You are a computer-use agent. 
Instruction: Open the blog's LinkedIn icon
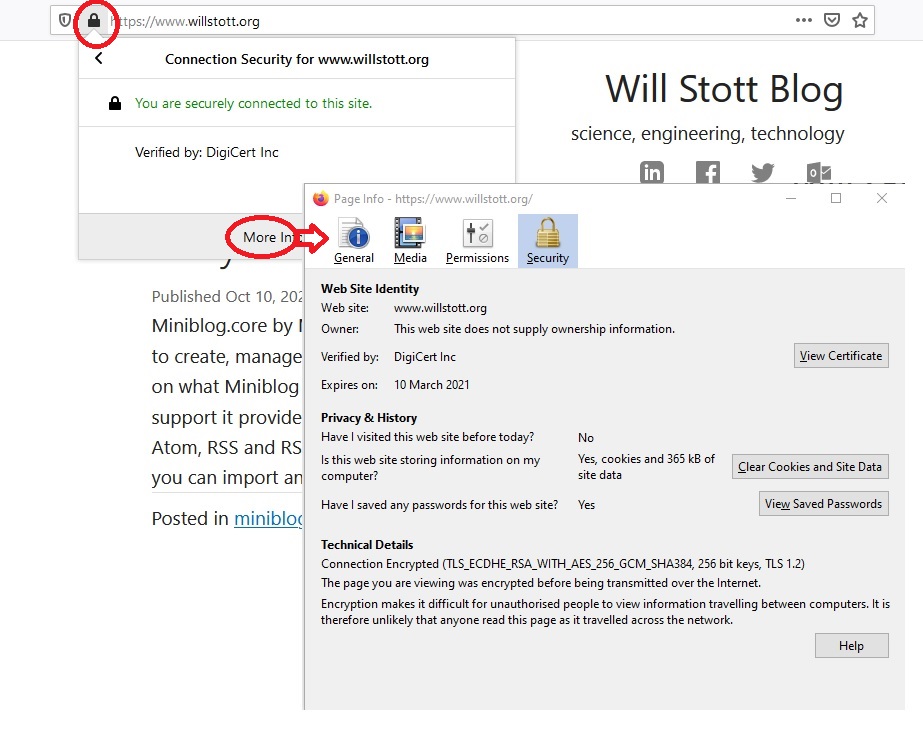(652, 172)
